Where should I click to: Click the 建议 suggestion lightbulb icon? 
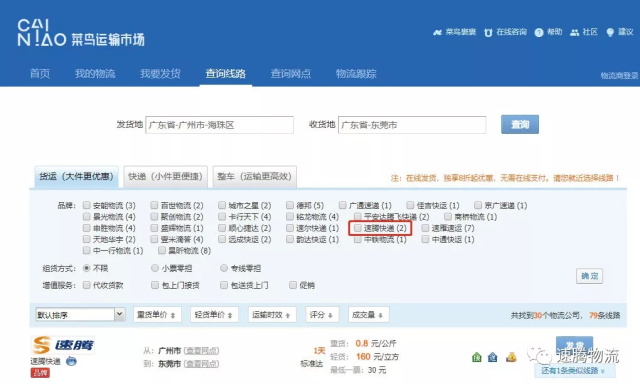point(610,33)
